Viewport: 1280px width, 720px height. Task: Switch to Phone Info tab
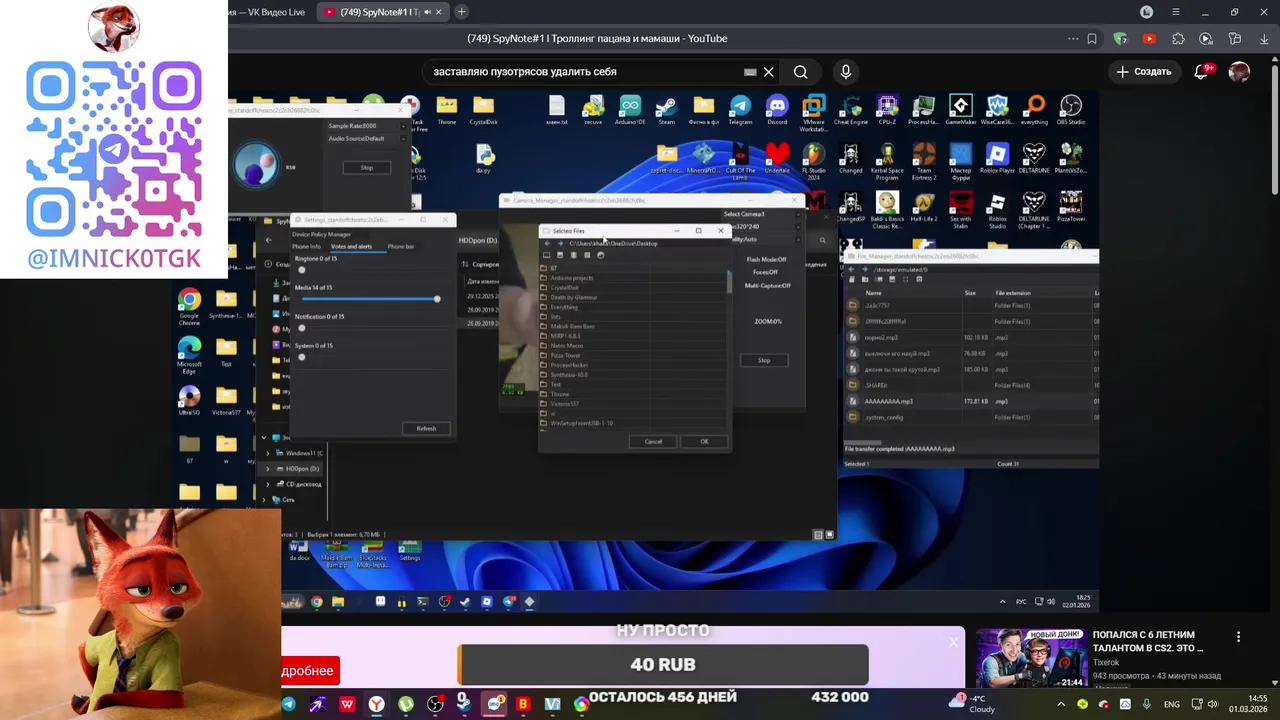[x=306, y=246]
